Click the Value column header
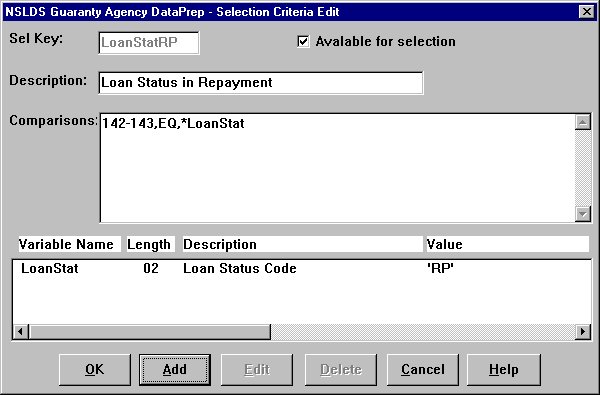 (x=508, y=244)
